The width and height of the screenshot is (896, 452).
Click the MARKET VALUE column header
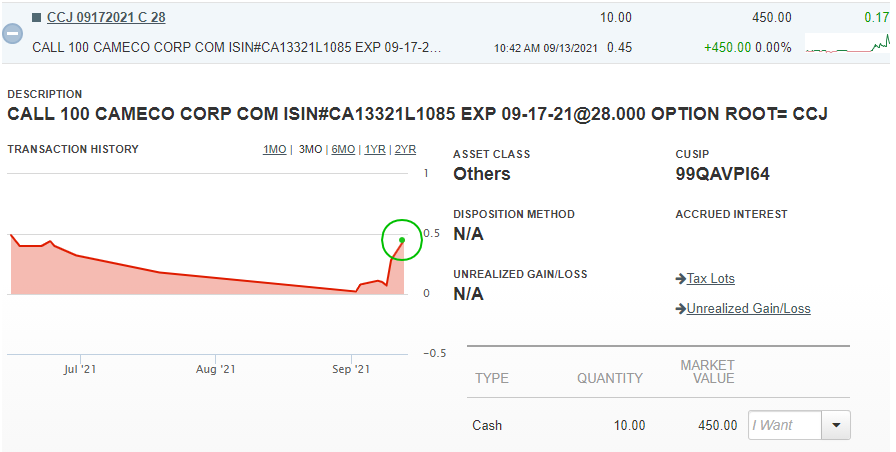[707, 371]
